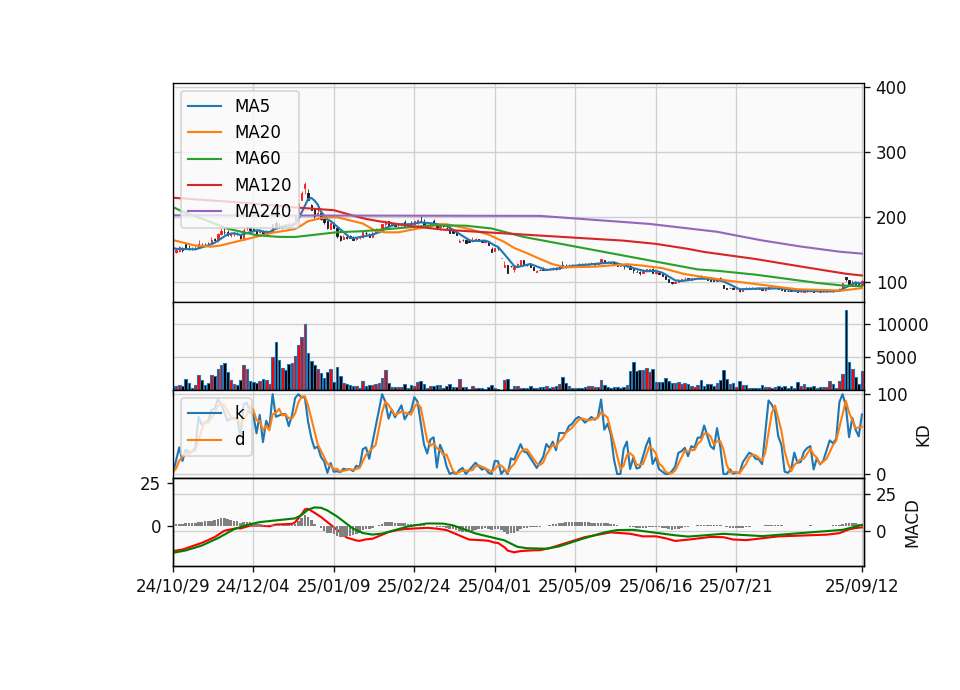Click the 25/04/01 date axis label
The image size is (960, 690).
pyautogui.click(x=494, y=586)
